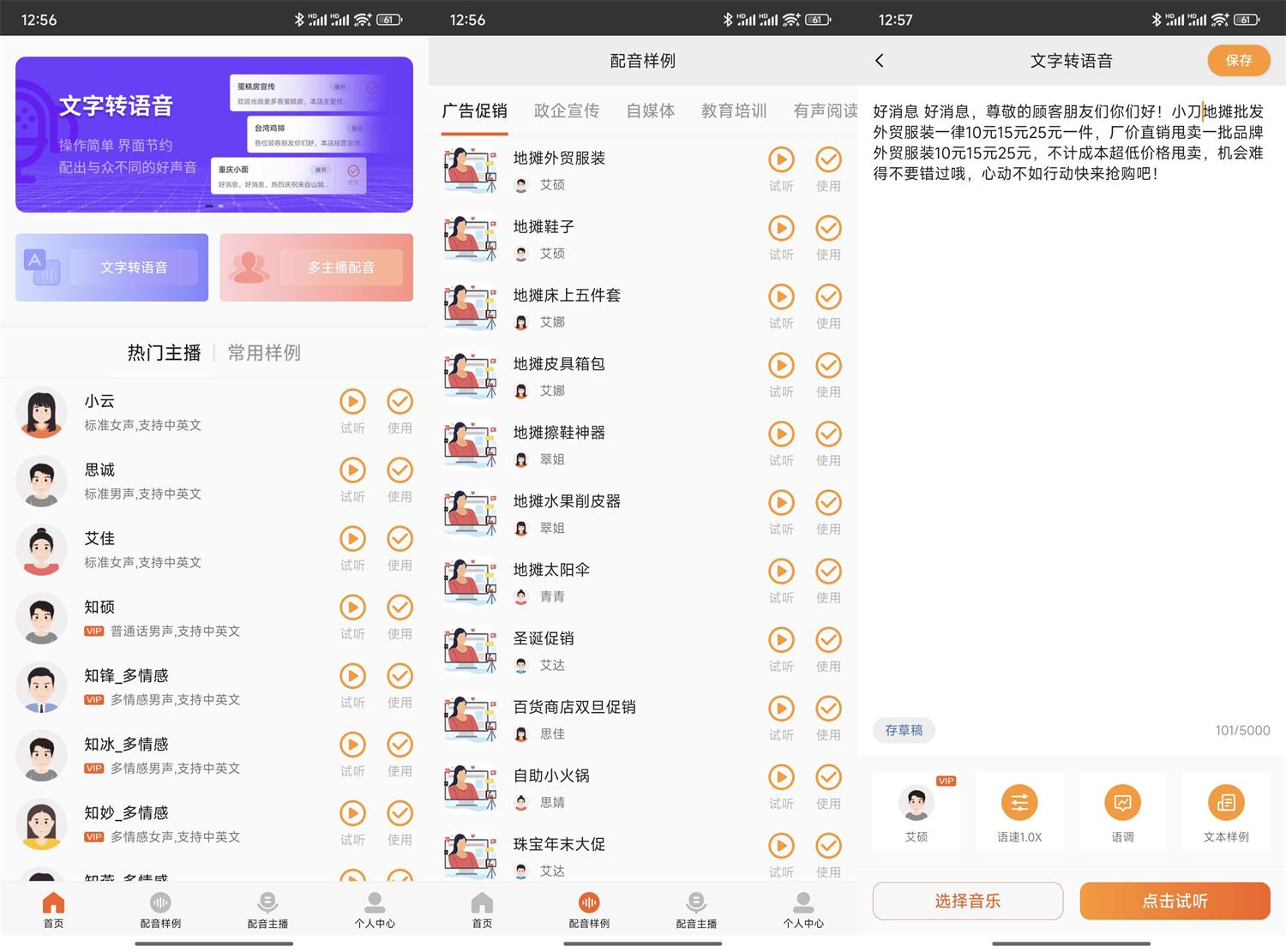Tap the 保存 save button

pos(1238,60)
